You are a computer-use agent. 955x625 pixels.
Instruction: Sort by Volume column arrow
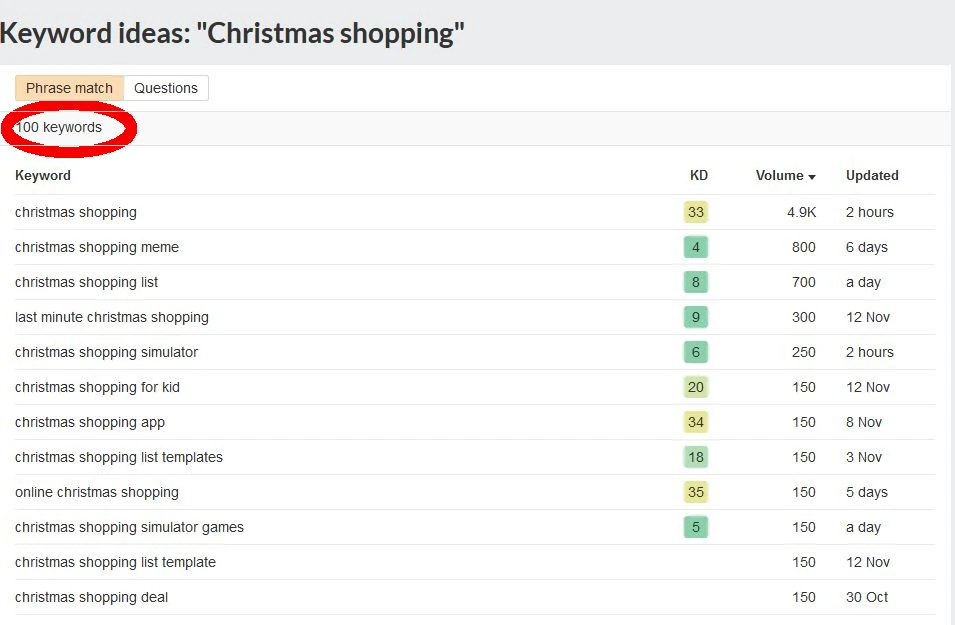pos(812,177)
